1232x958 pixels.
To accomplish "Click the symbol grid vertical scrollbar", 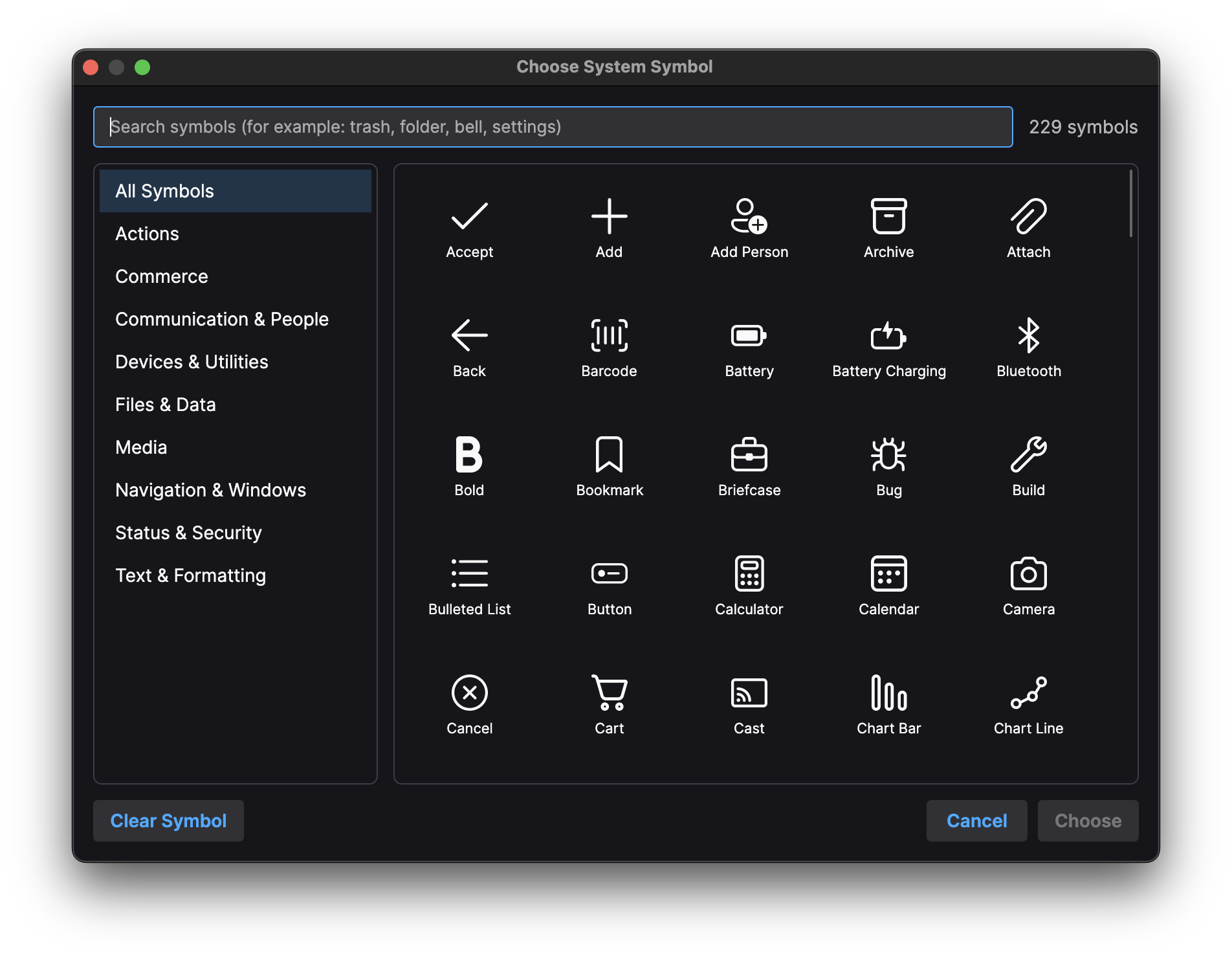I will click(1130, 203).
